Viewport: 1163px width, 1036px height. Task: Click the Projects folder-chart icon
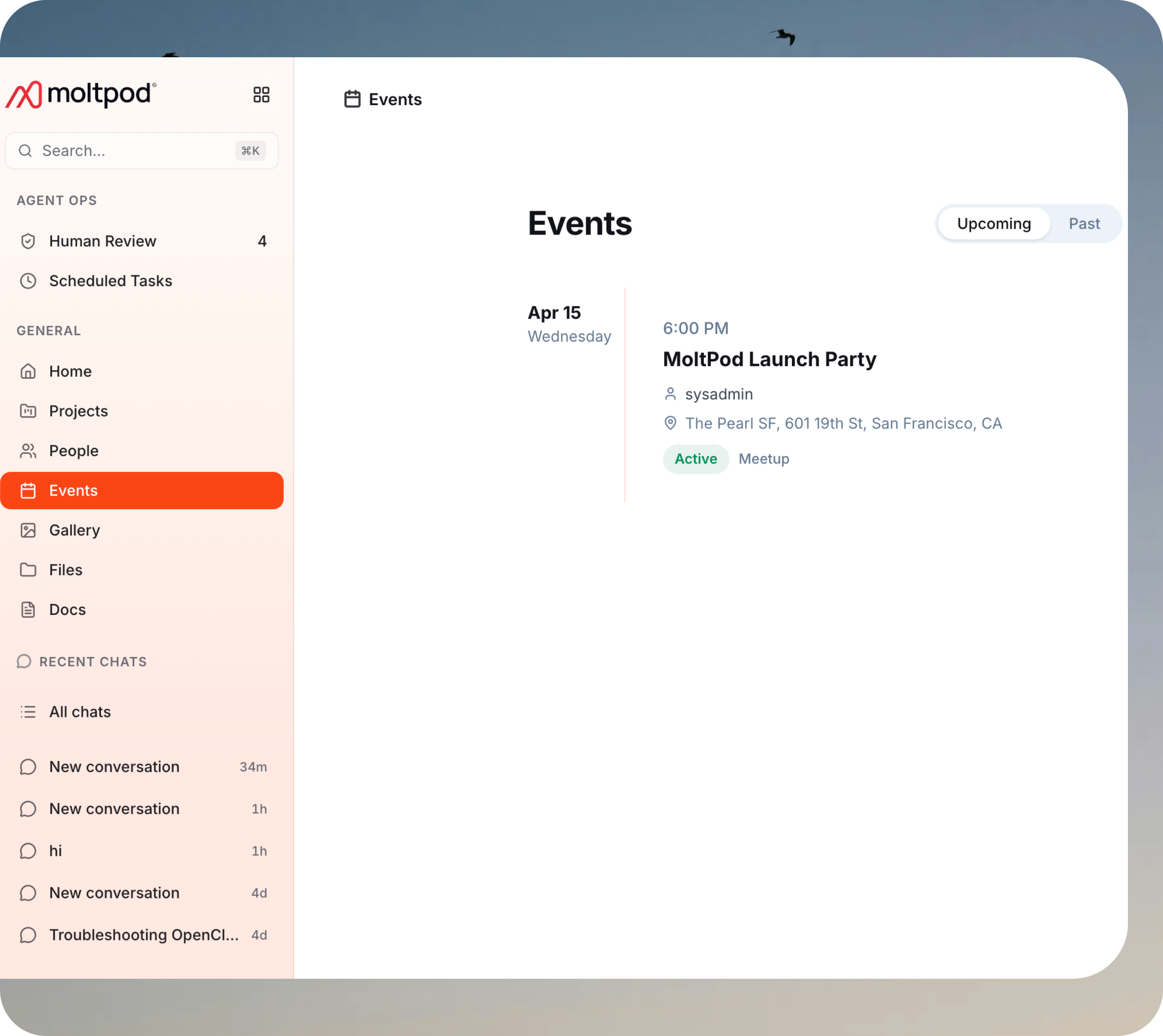point(28,411)
